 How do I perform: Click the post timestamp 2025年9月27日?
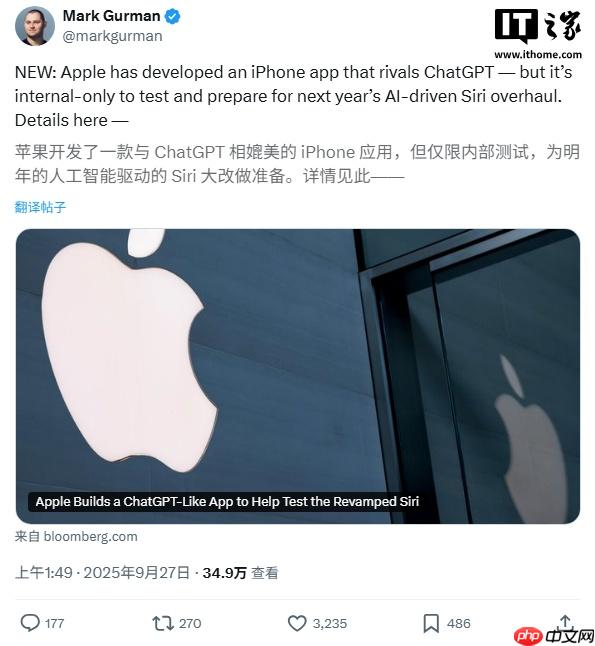[136, 573]
